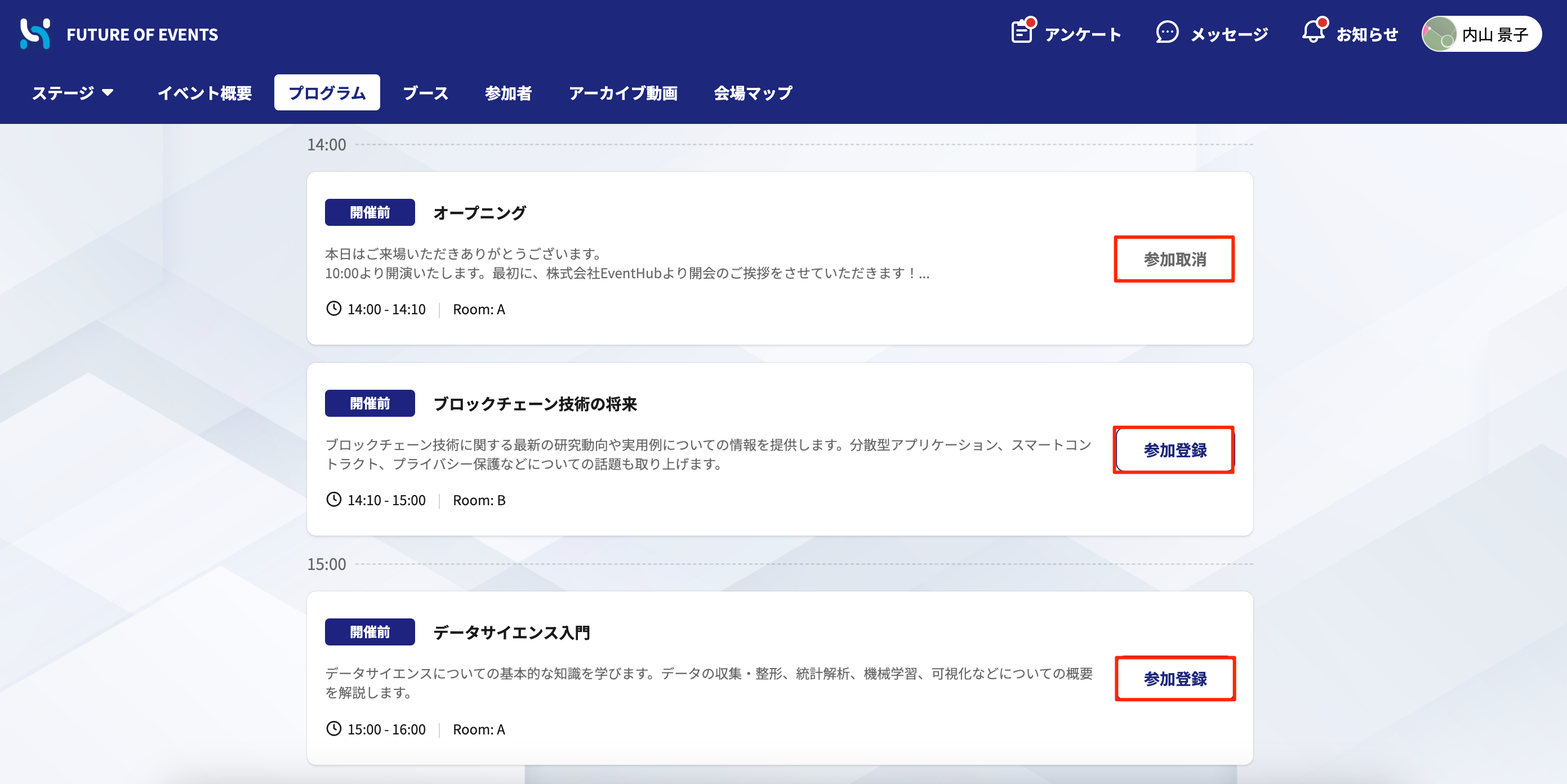
Task: Click the 15:00 timeline heading
Action: [326, 564]
